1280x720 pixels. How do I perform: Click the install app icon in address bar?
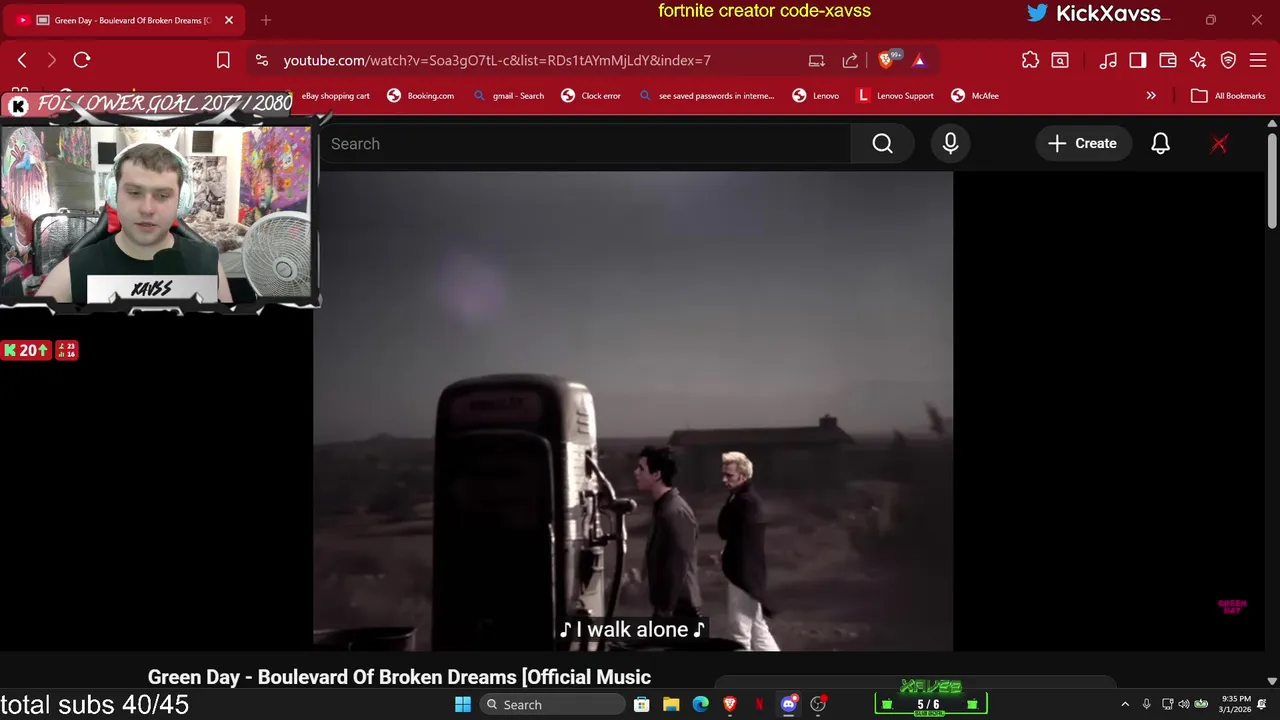[817, 60]
